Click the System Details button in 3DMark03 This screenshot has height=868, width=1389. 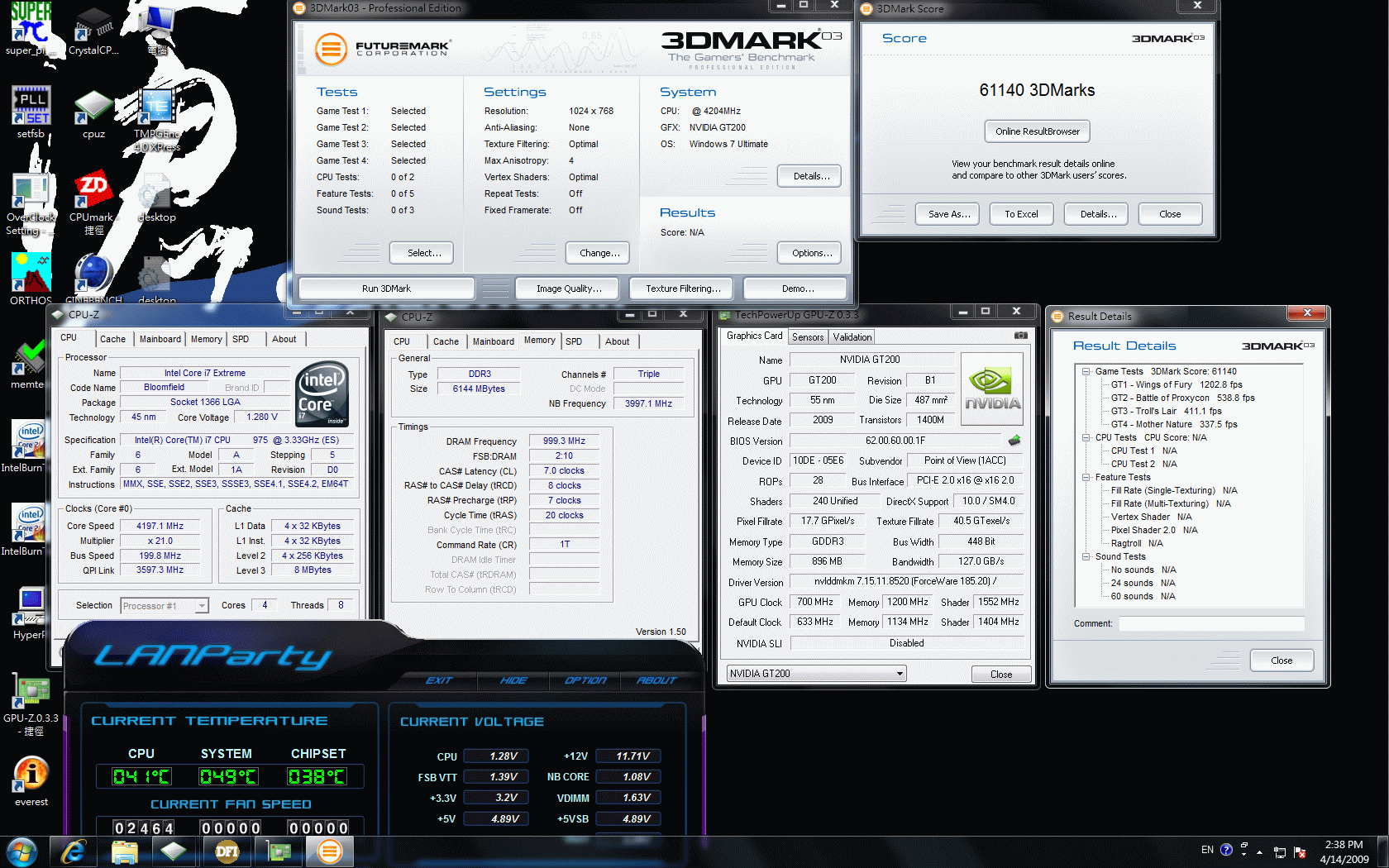(809, 176)
